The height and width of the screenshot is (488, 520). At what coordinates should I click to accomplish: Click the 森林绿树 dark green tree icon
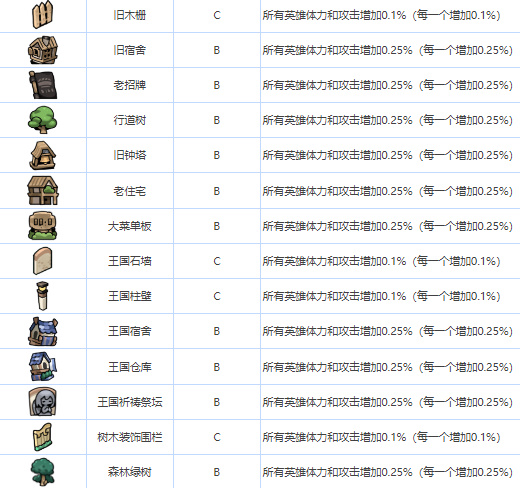42,472
